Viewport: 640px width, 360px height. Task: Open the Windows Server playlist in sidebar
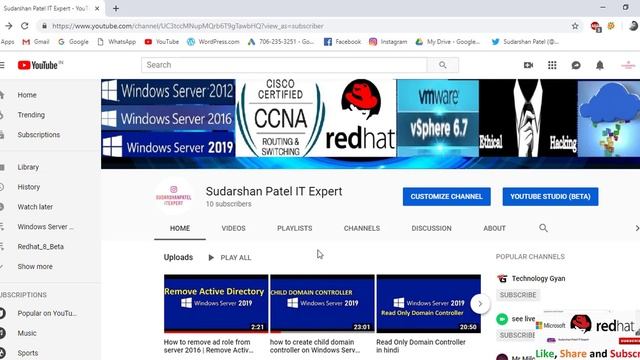45,227
